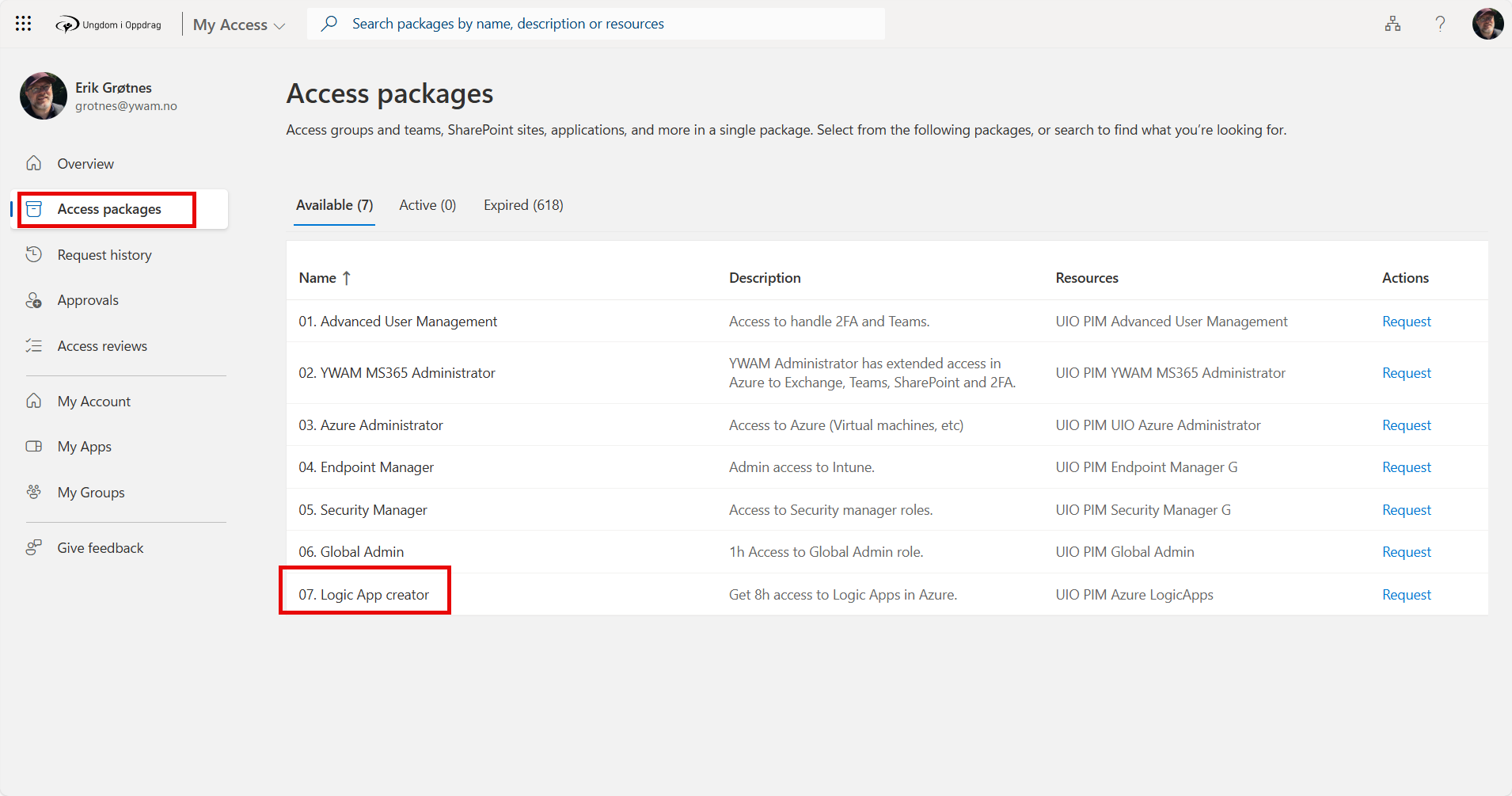Open the help question mark icon
The width and height of the screenshot is (1512, 796).
click(x=1440, y=24)
